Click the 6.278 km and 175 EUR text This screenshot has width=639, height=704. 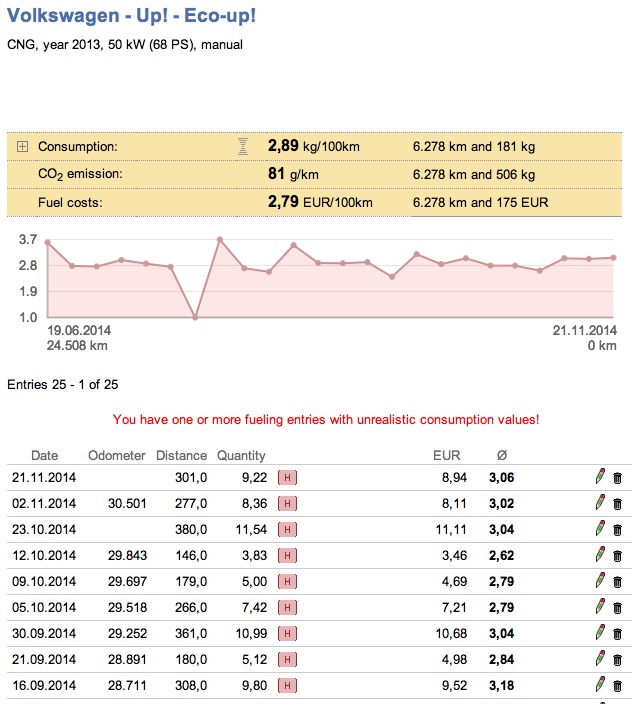(480, 202)
